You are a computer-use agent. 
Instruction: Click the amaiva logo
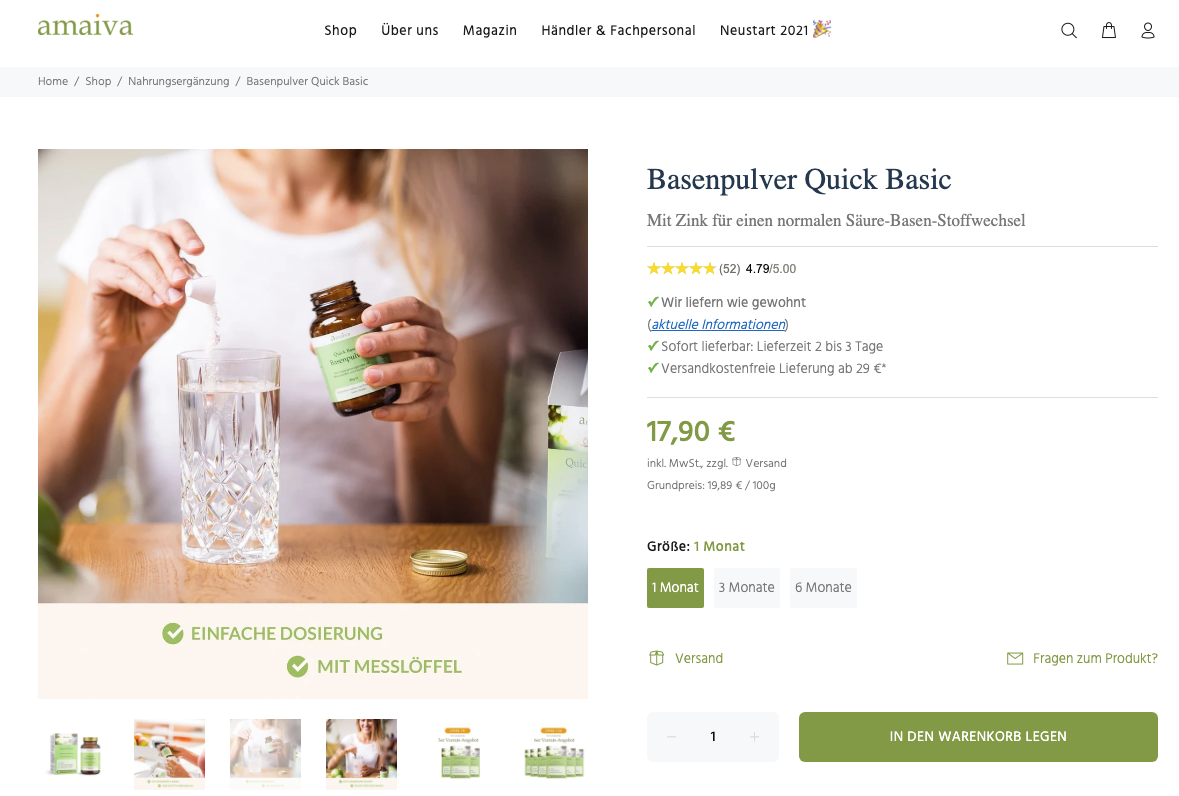pos(85,26)
